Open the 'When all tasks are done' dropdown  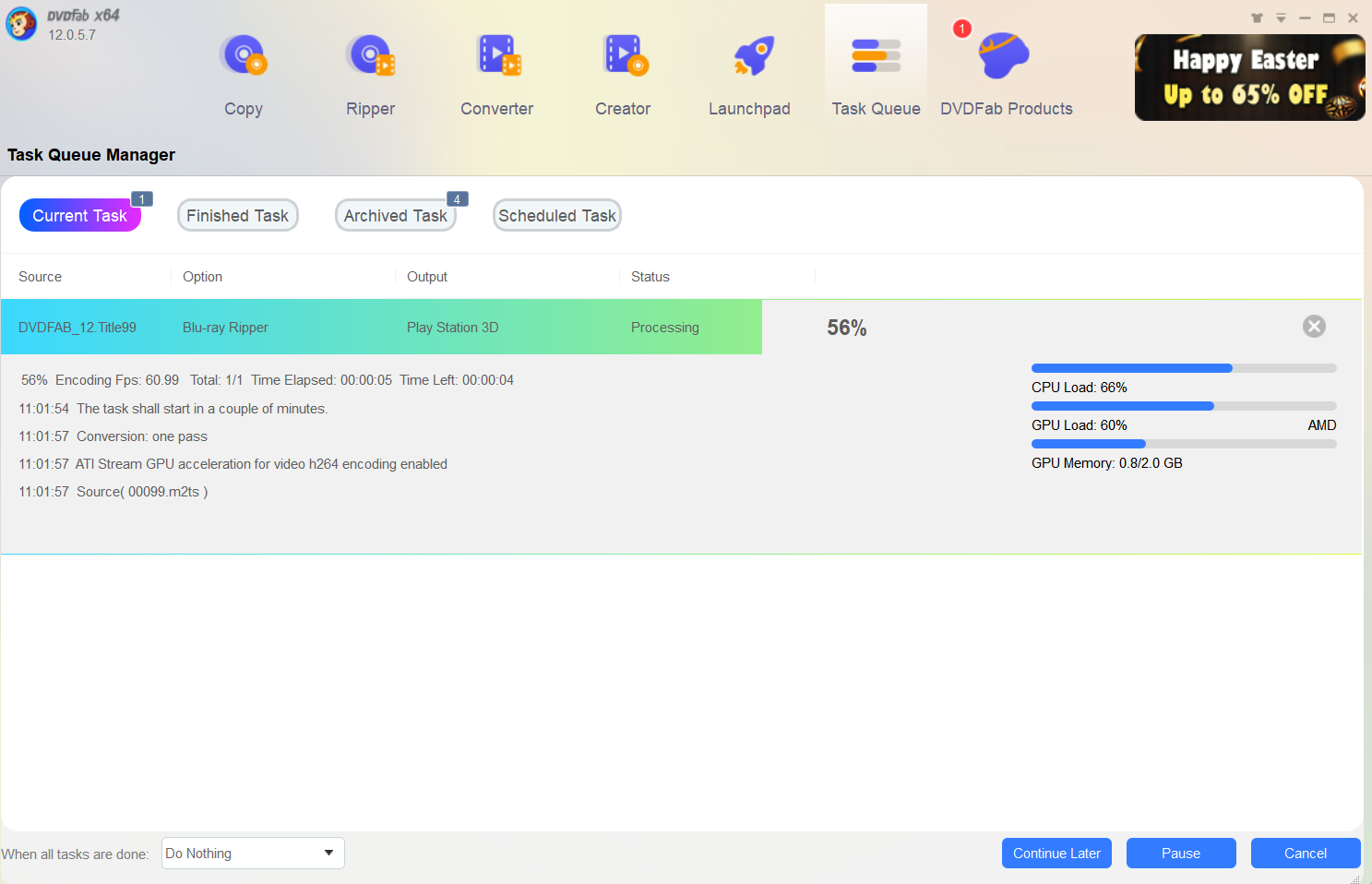pos(253,853)
